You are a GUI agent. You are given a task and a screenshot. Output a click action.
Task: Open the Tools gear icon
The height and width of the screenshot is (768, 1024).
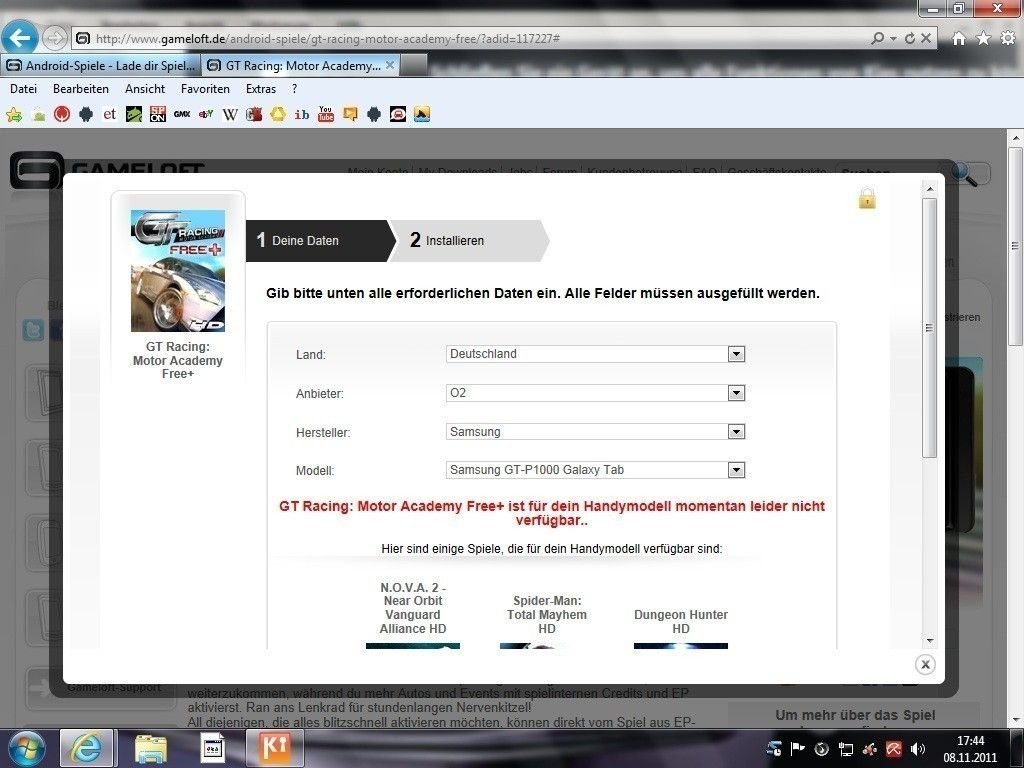[1008, 39]
